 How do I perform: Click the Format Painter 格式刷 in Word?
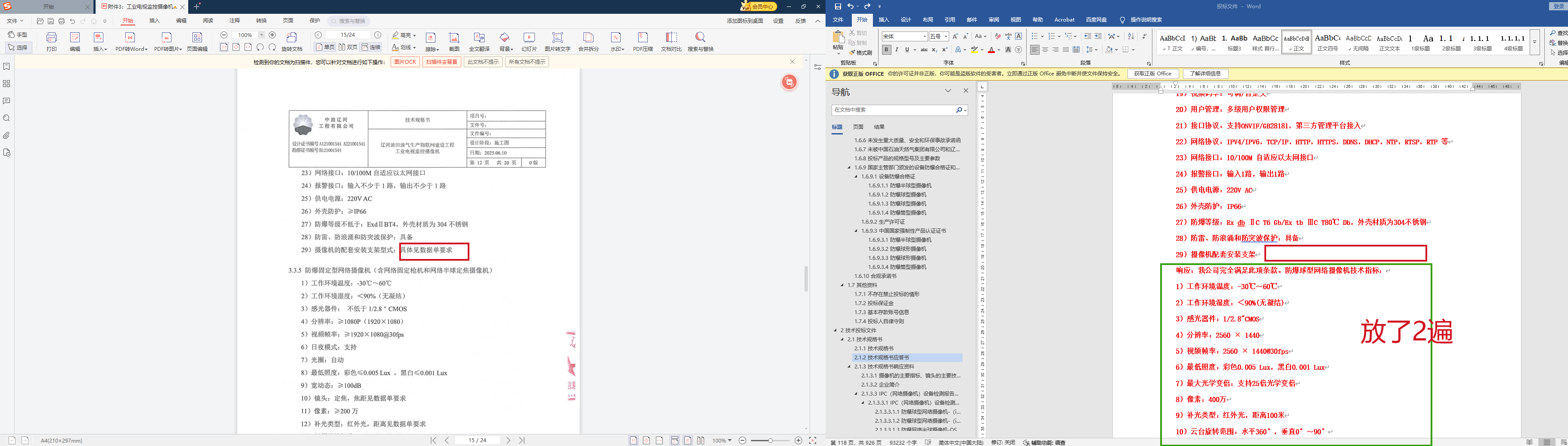pyautogui.click(x=861, y=53)
